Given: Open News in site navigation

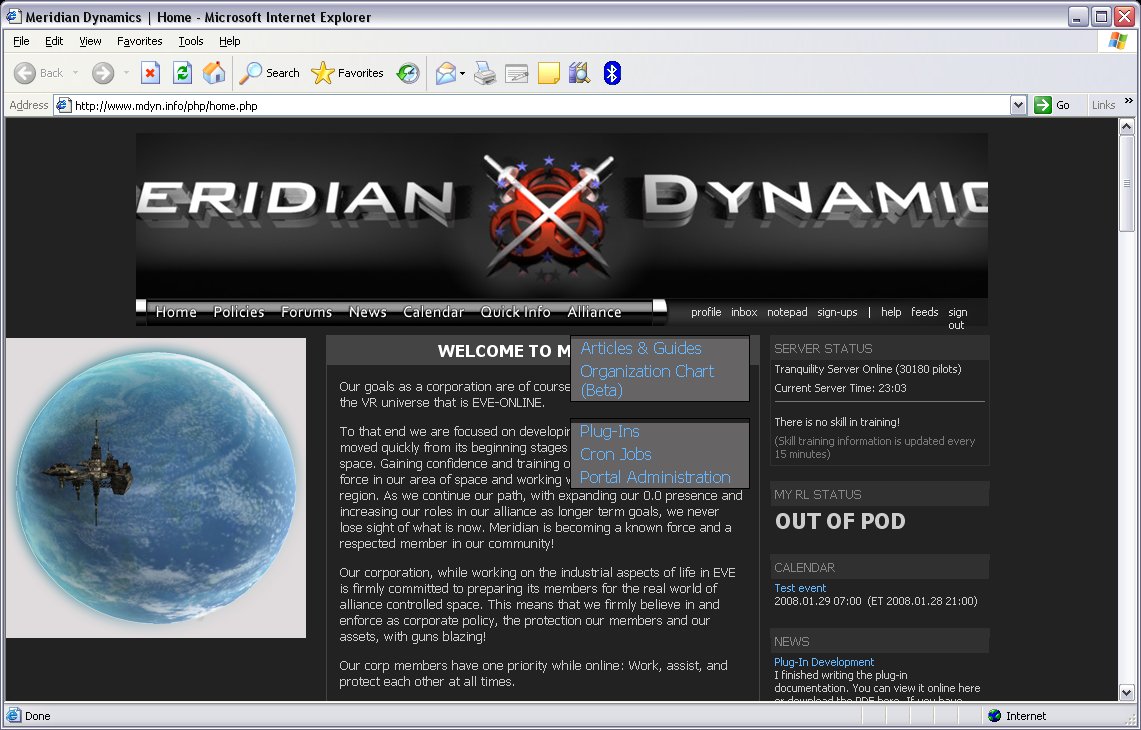Looking at the screenshot, I should click(x=367, y=312).
